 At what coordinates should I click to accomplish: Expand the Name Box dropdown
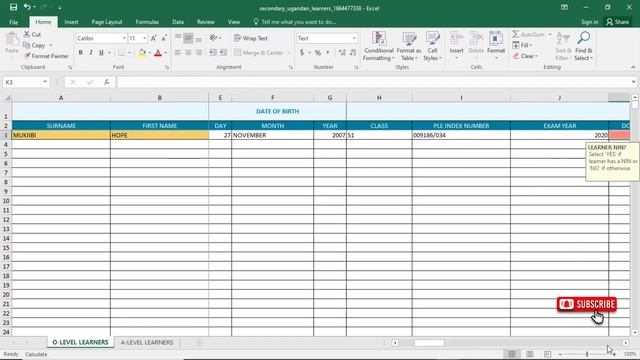[x=45, y=82]
